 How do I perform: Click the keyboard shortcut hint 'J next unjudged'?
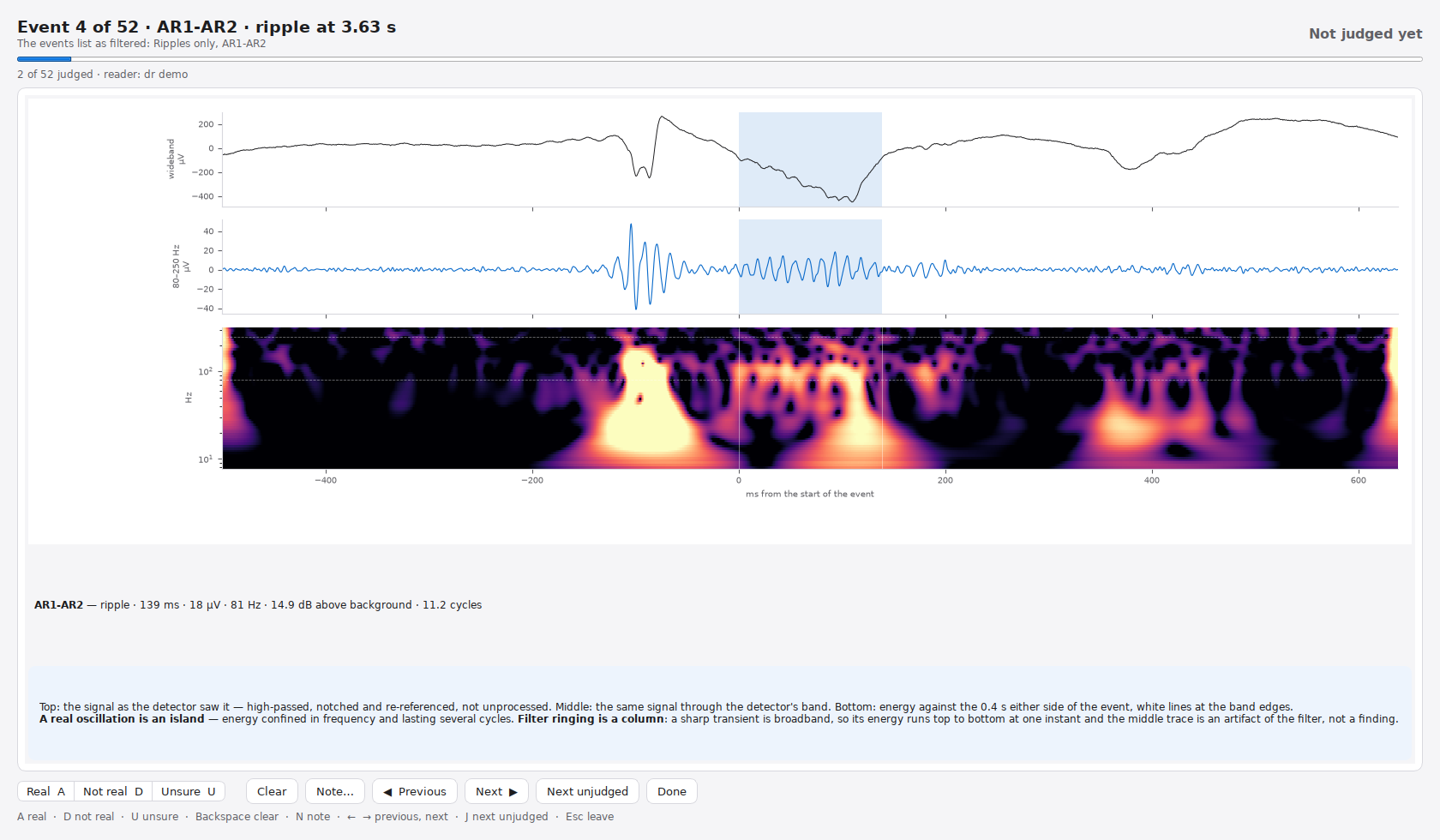507,817
